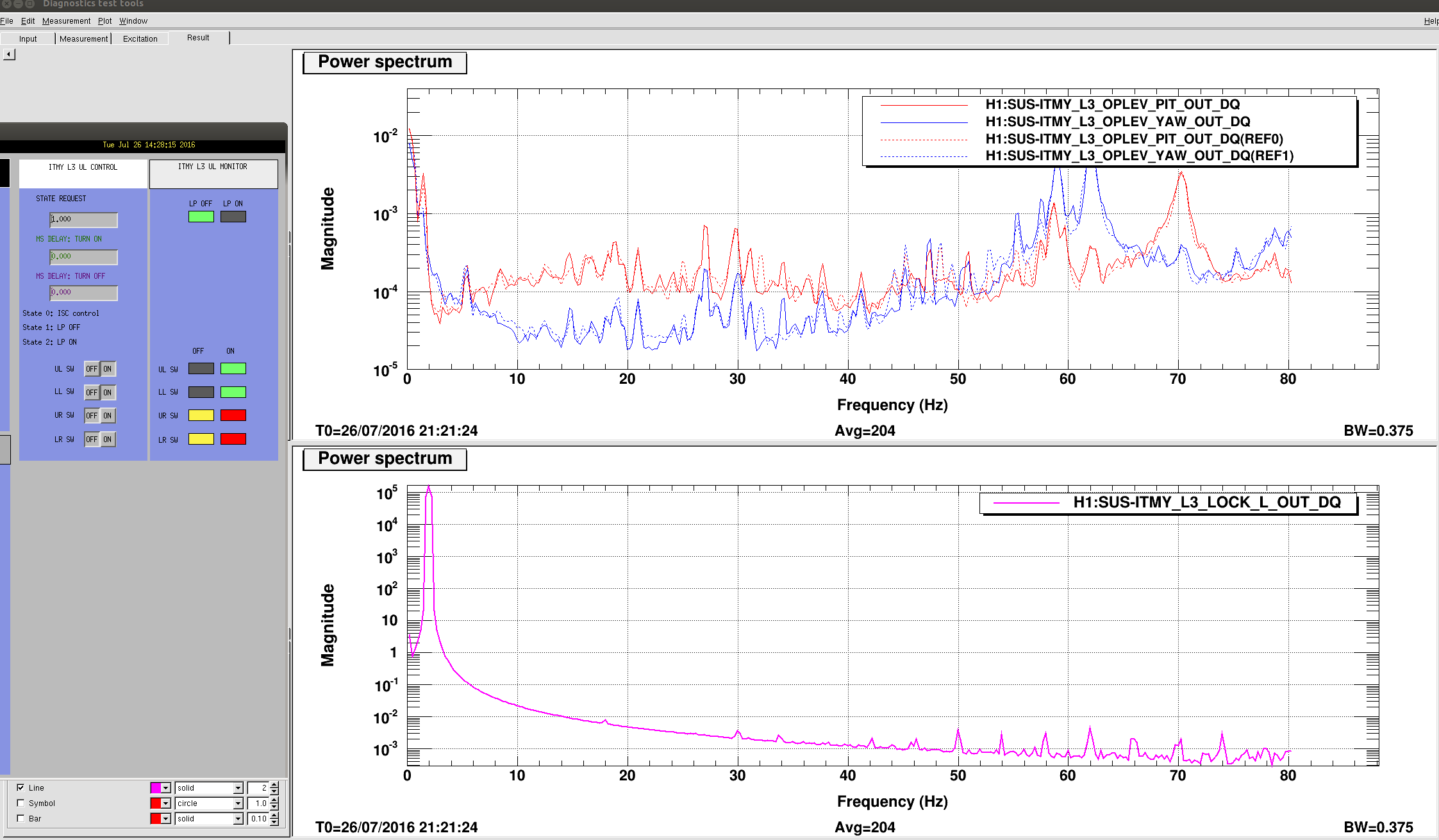Increase line width with the up arrow
The height and width of the screenshot is (840, 1439).
point(274,785)
